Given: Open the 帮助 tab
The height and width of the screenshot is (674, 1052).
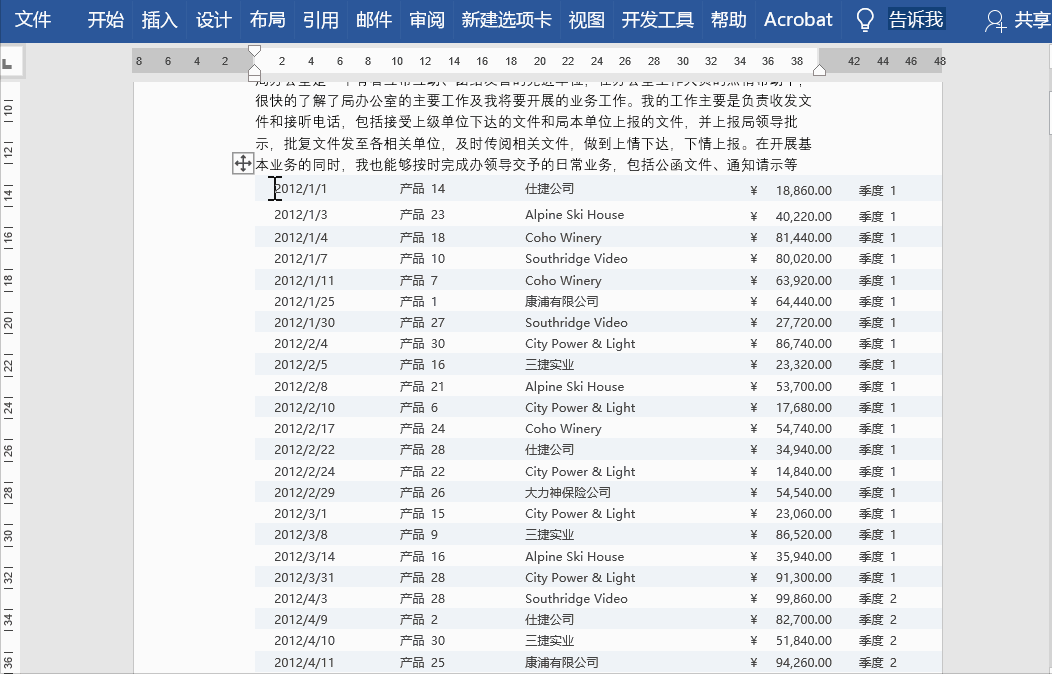Looking at the screenshot, I should point(729,19).
